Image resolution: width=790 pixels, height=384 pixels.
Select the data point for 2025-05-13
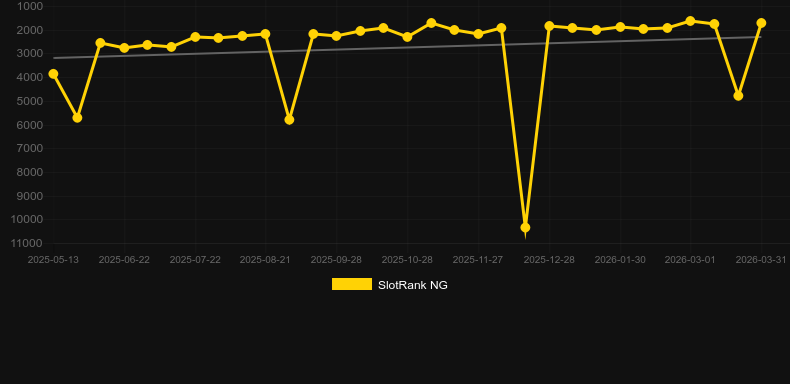pos(53,74)
